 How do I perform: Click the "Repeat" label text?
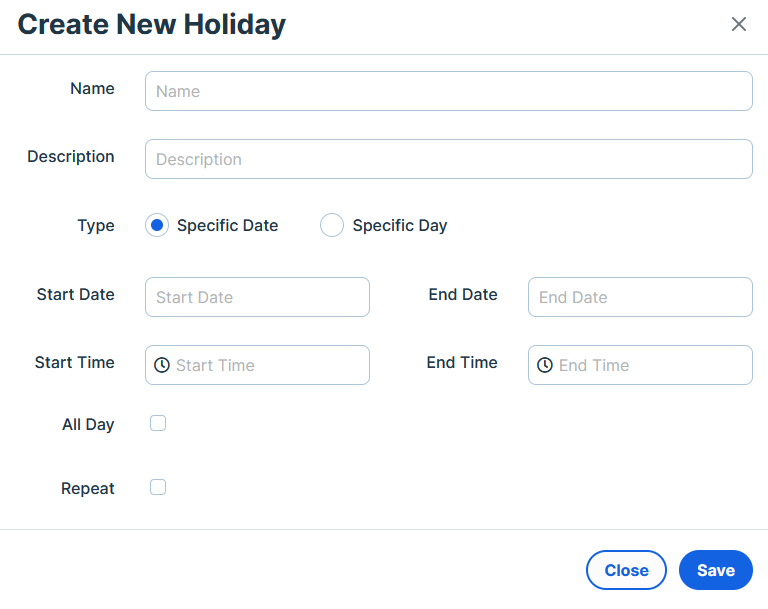[88, 488]
